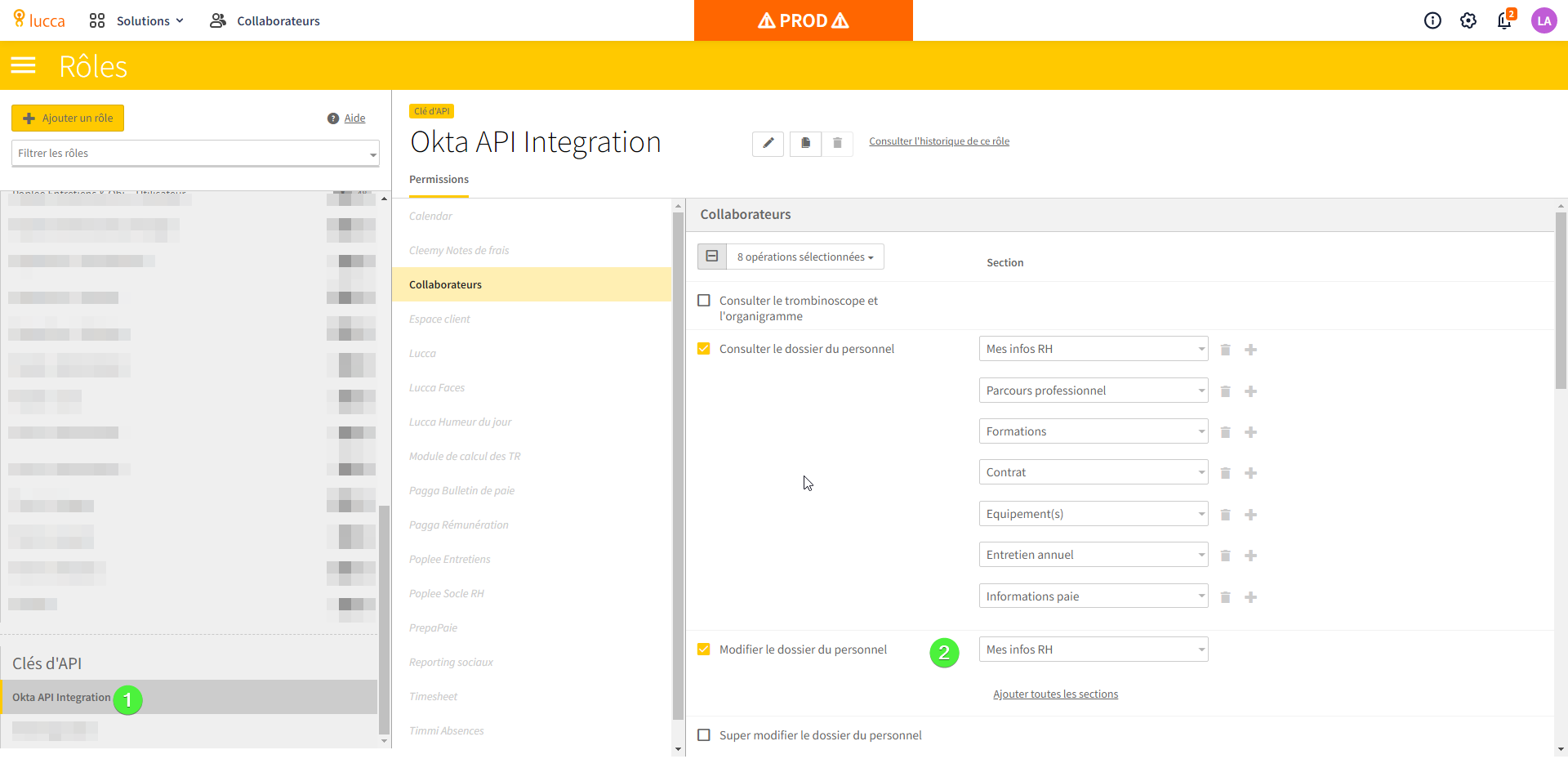The height and width of the screenshot is (759, 1568).
Task: Click the applications list scrollbar
Action: pyautogui.click(x=678, y=466)
